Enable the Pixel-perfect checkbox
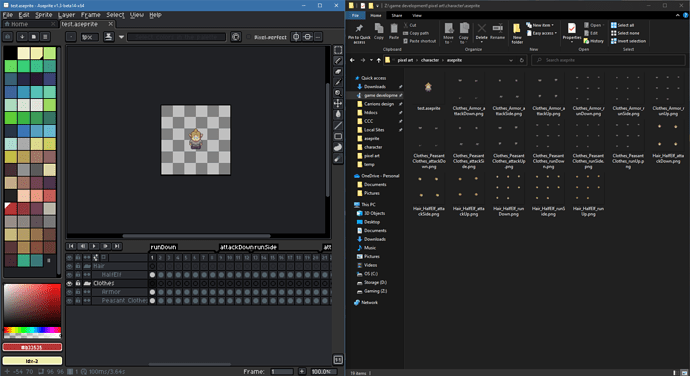This screenshot has height=376, width=690. (249, 37)
